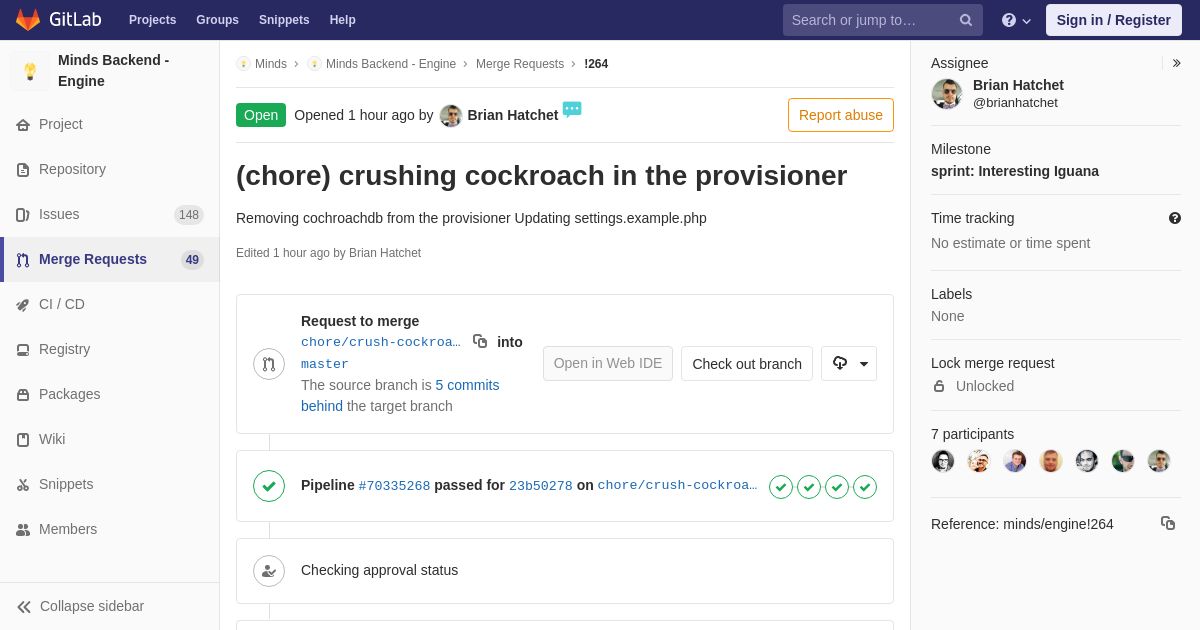Click the Check out branch button
The image size is (1200, 630).
click(747, 364)
